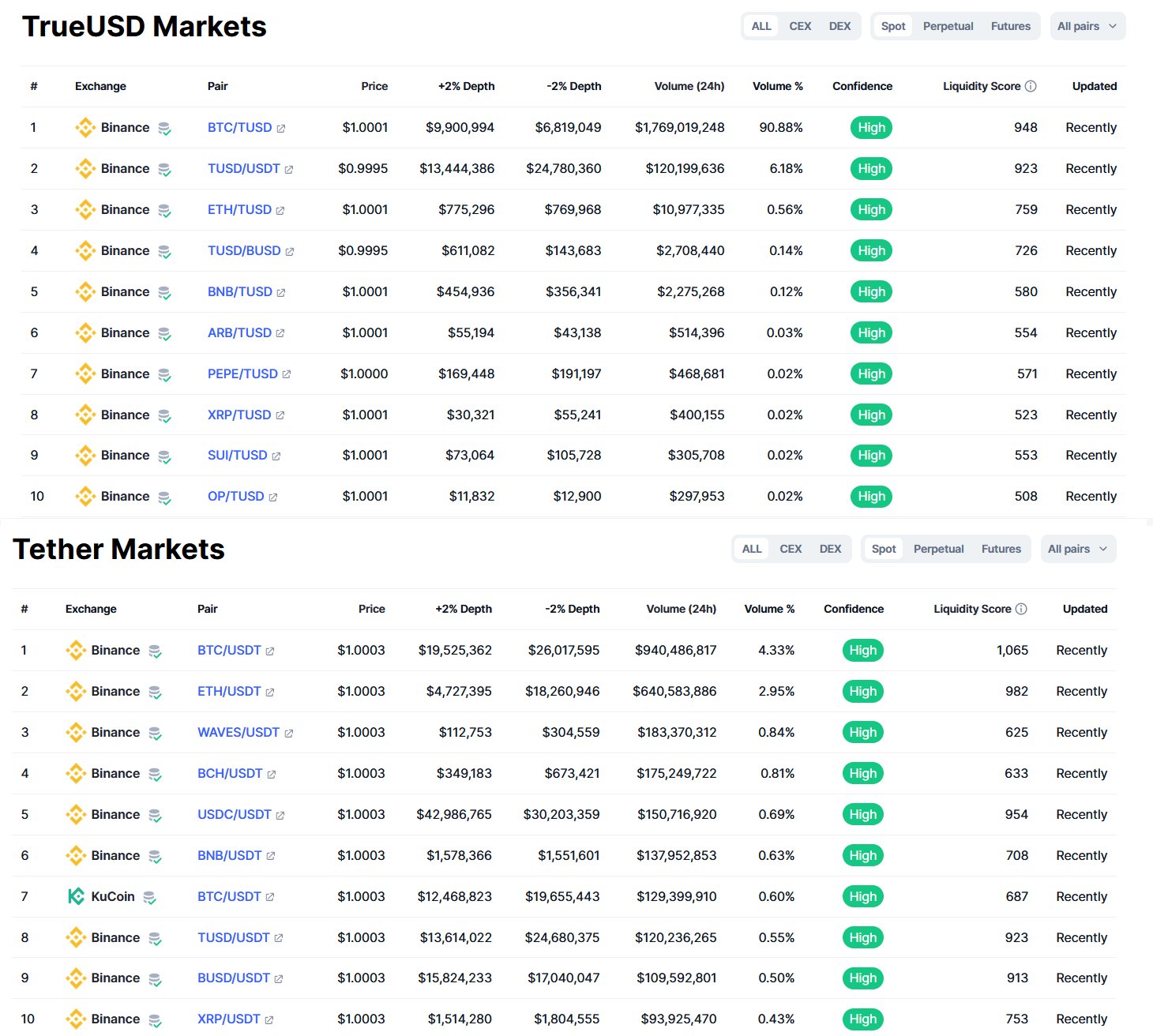Open All pairs dropdown in Tether Markets
This screenshot has width=1153, height=1036.
[x=1078, y=549]
